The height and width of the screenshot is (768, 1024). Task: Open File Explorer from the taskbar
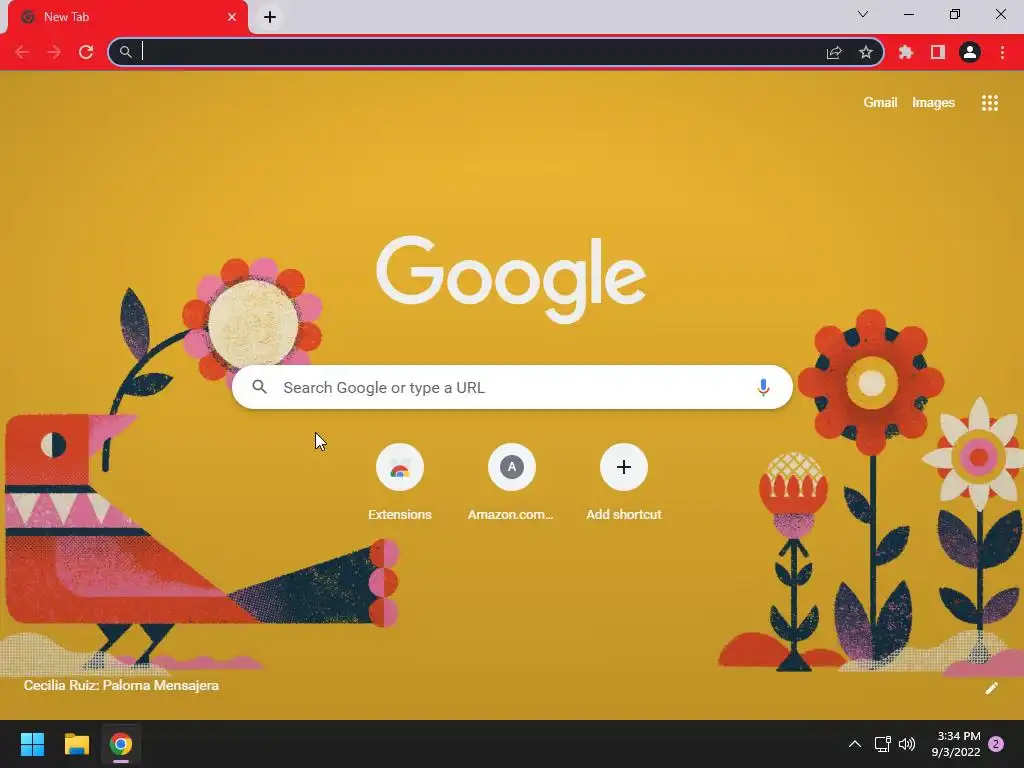click(76, 744)
